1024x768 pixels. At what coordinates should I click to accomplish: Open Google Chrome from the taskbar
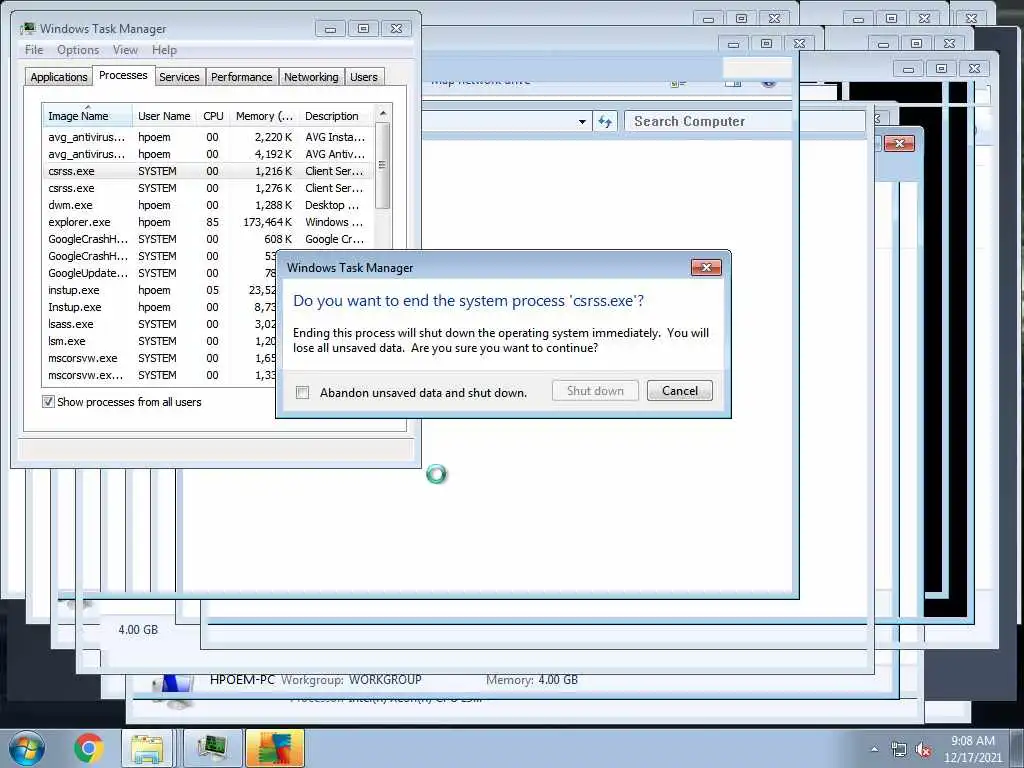click(x=89, y=748)
